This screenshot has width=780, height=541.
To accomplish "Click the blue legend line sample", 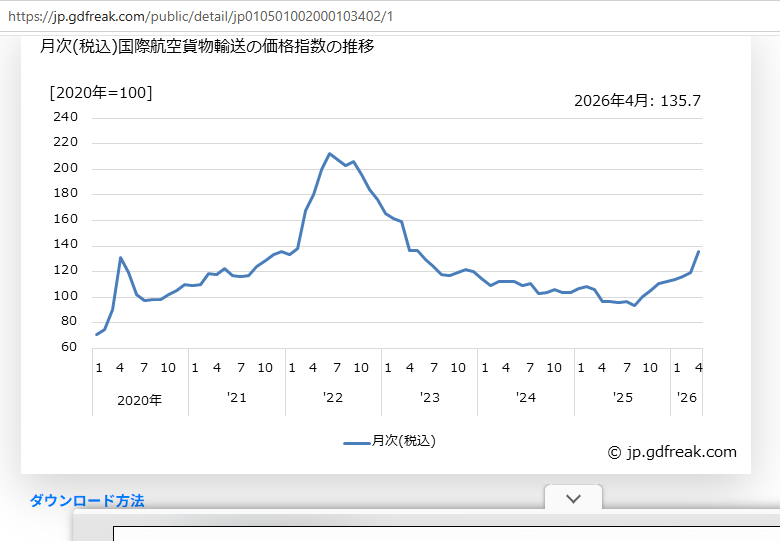I will (357, 443).
